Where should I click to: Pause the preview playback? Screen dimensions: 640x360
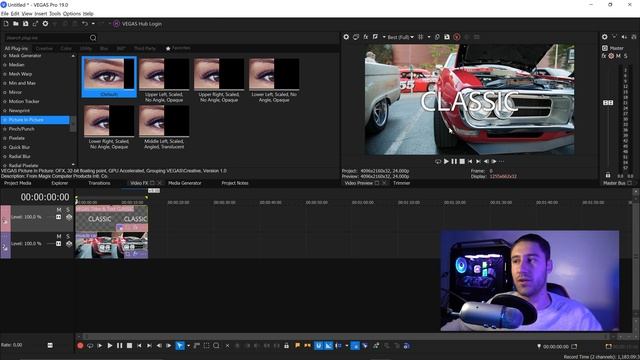(454, 162)
